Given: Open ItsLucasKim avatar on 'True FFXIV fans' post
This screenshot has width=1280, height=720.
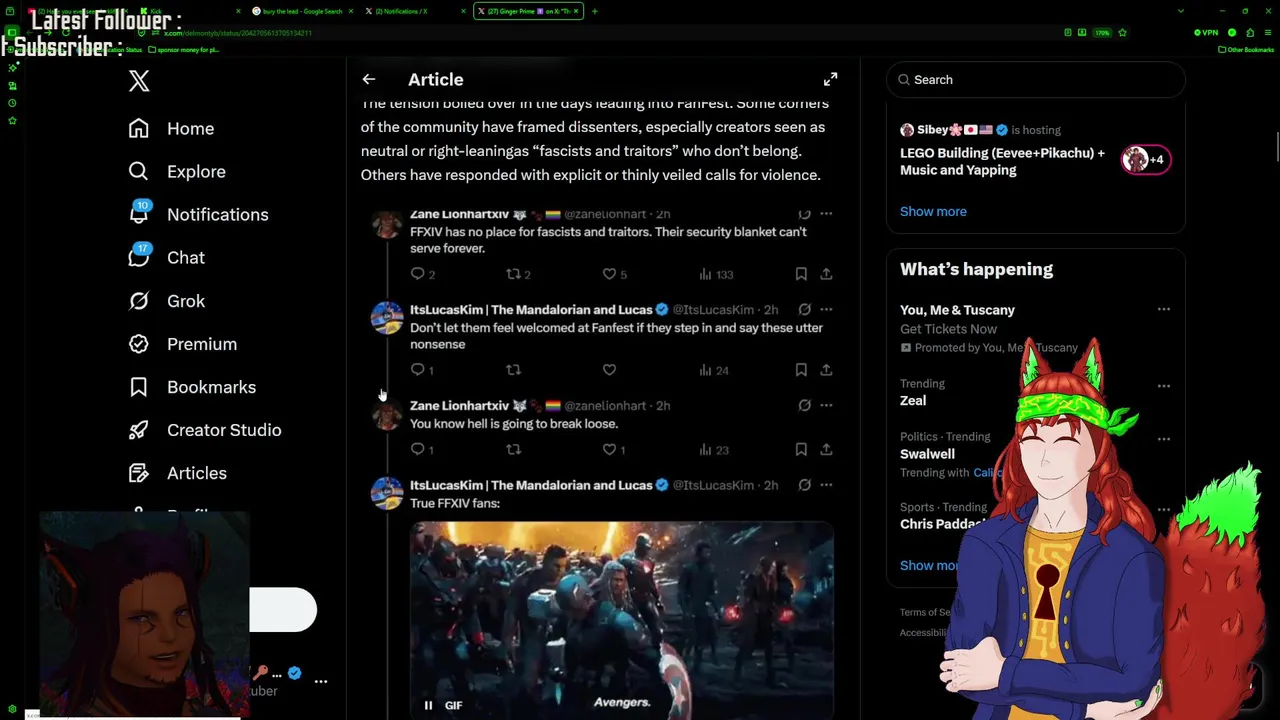Looking at the screenshot, I should tap(387, 493).
